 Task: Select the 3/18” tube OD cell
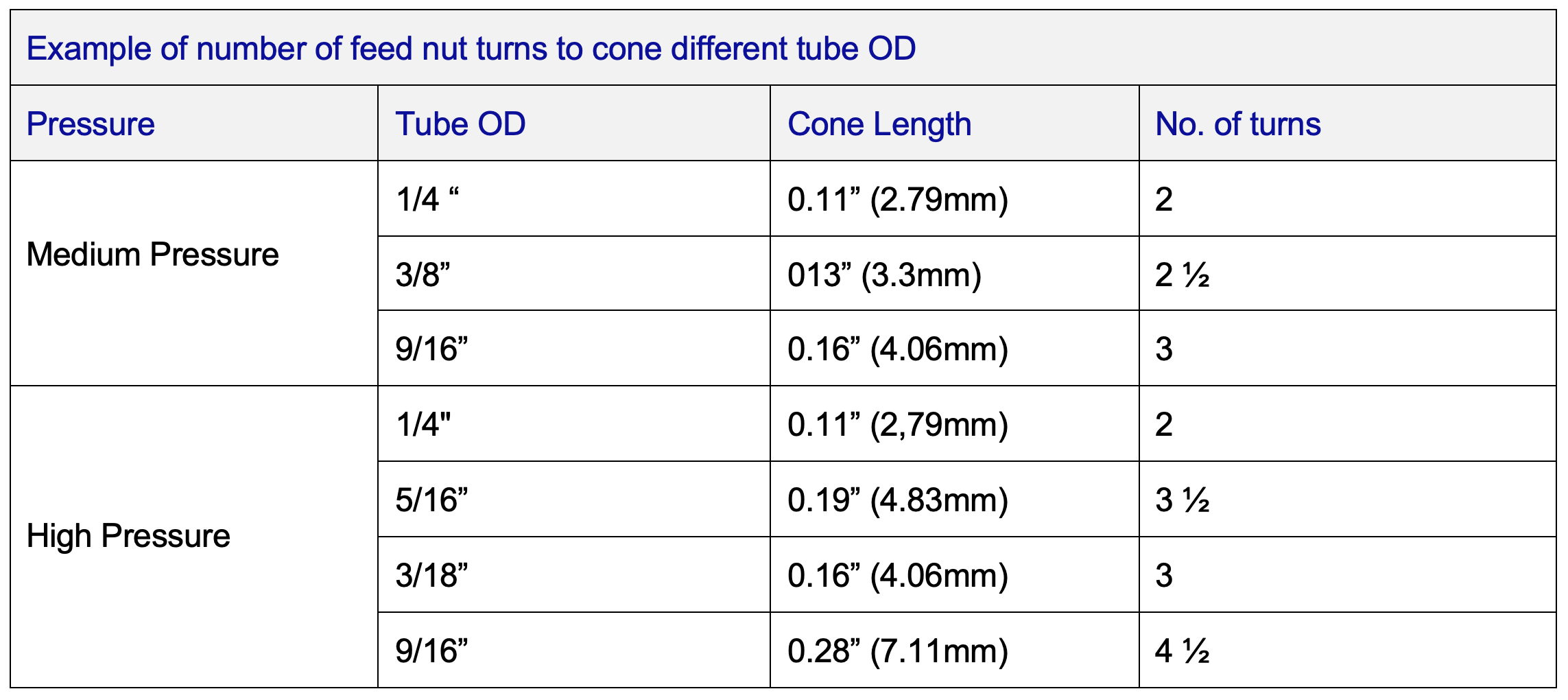[431, 575]
